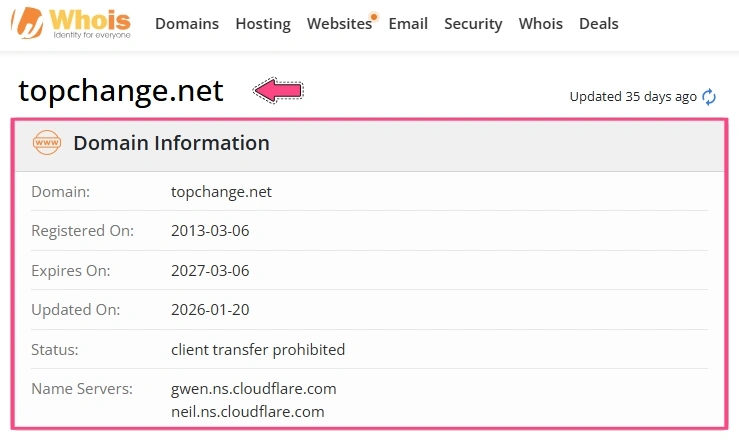Open the Domains menu

[187, 24]
